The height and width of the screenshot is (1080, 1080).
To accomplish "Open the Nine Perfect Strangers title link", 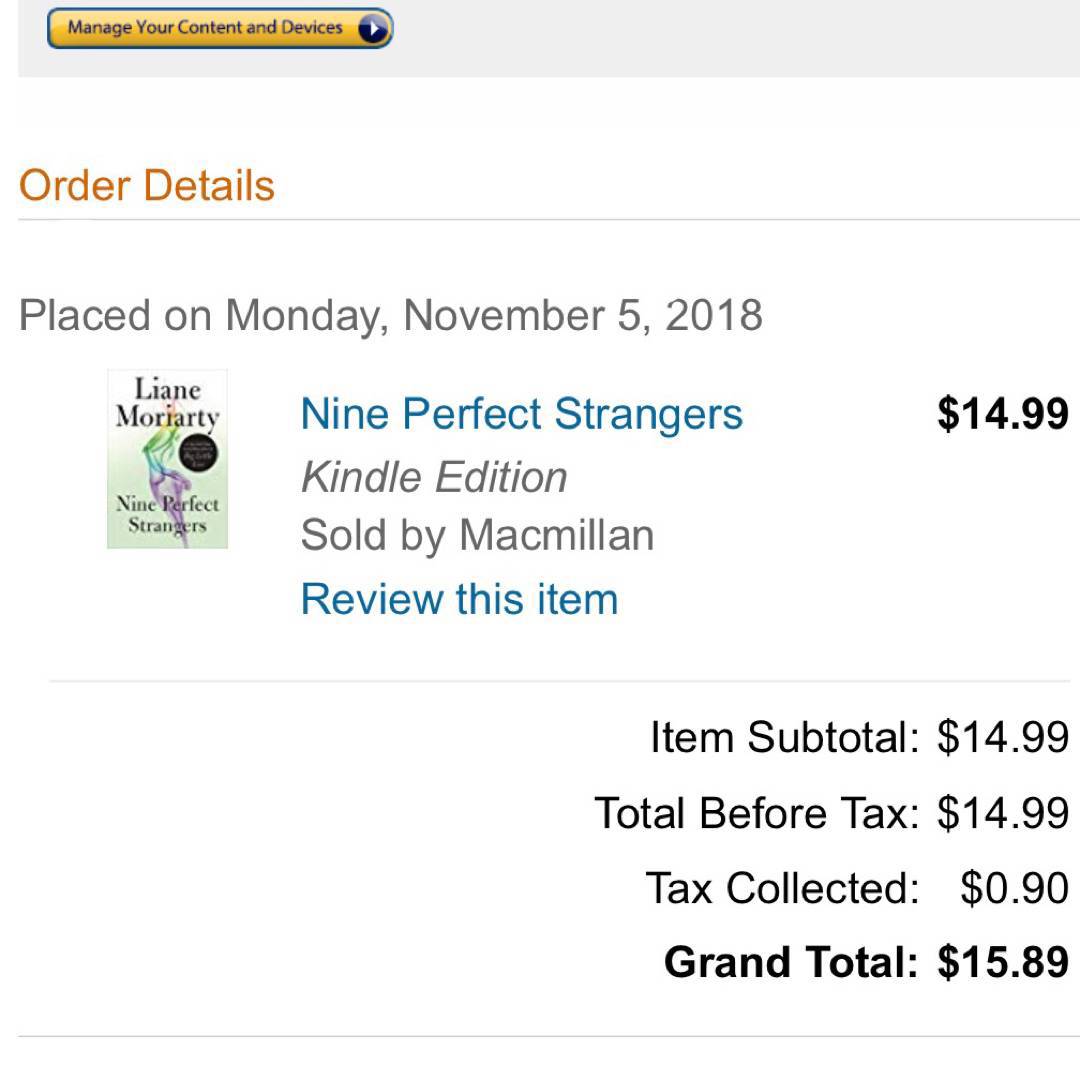I will [521, 414].
